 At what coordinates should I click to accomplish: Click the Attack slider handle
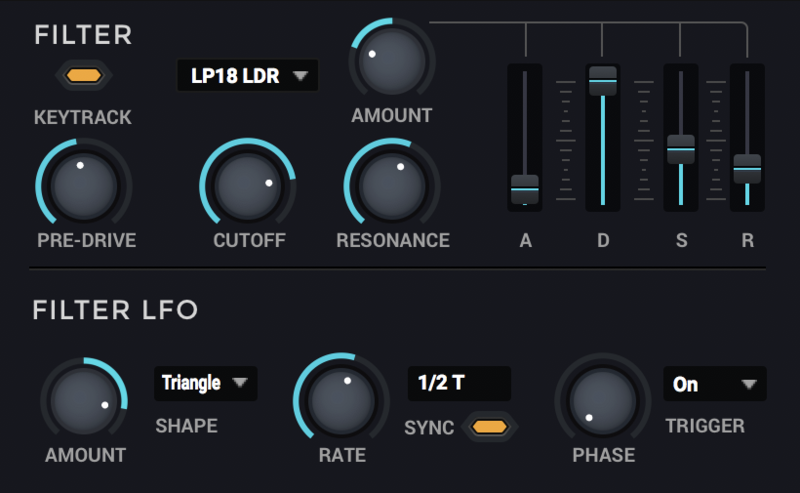[525, 188]
